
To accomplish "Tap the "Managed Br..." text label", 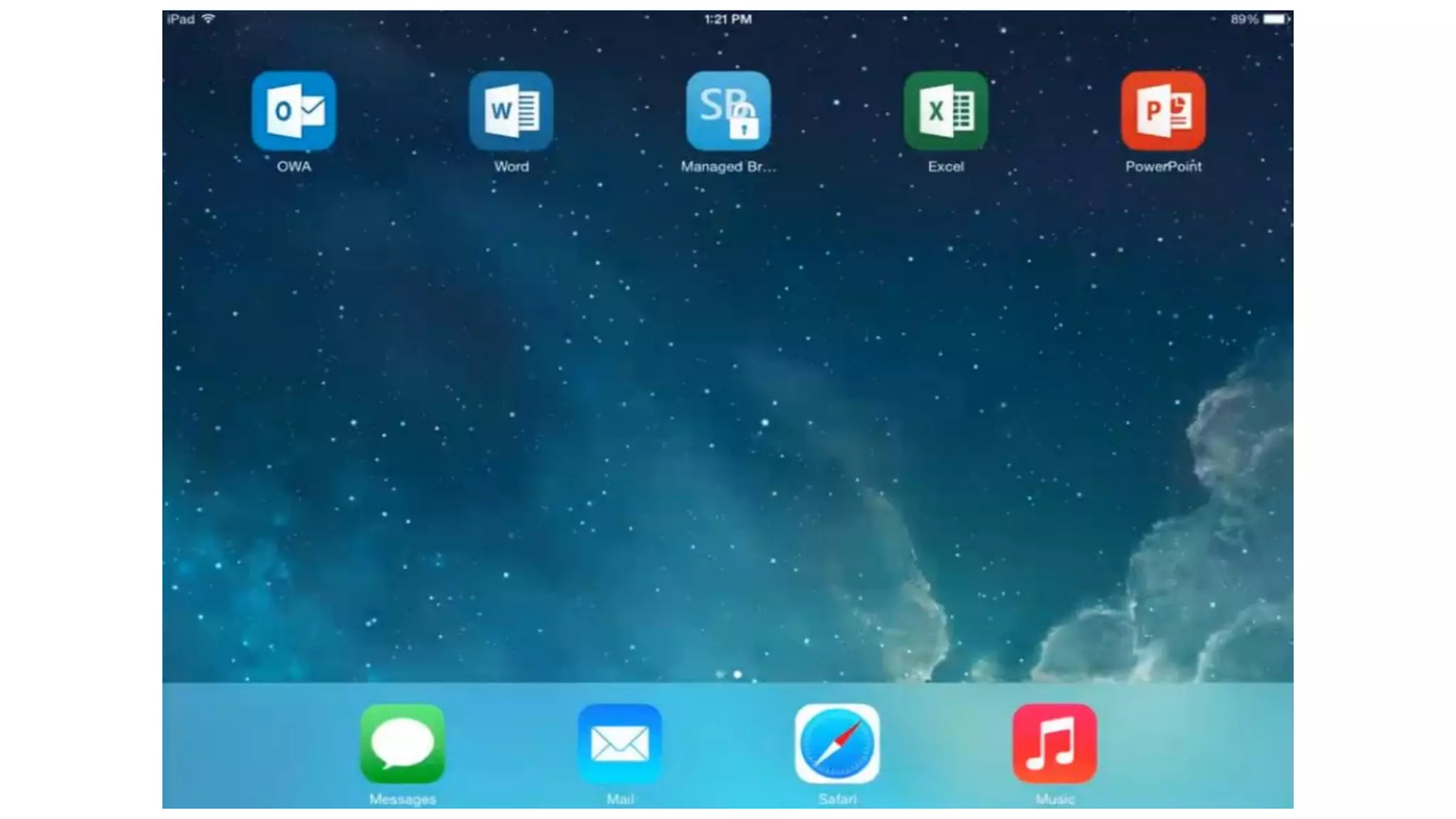I will (x=728, y=166).
